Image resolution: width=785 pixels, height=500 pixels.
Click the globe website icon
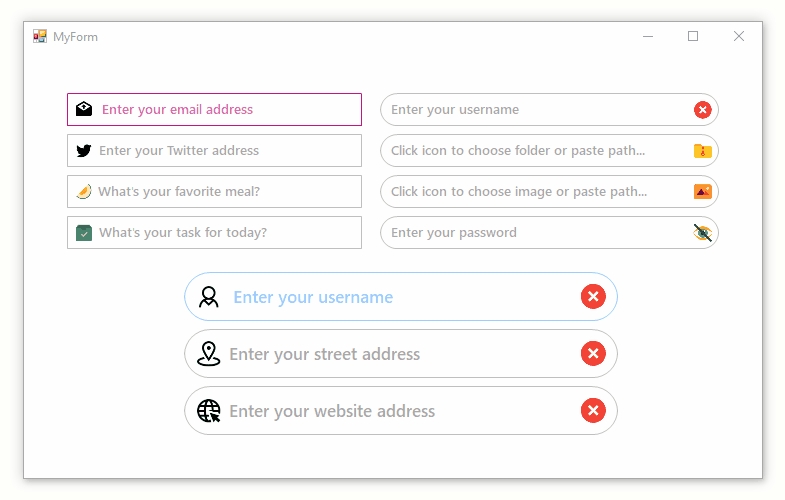(x=209, y=411)
